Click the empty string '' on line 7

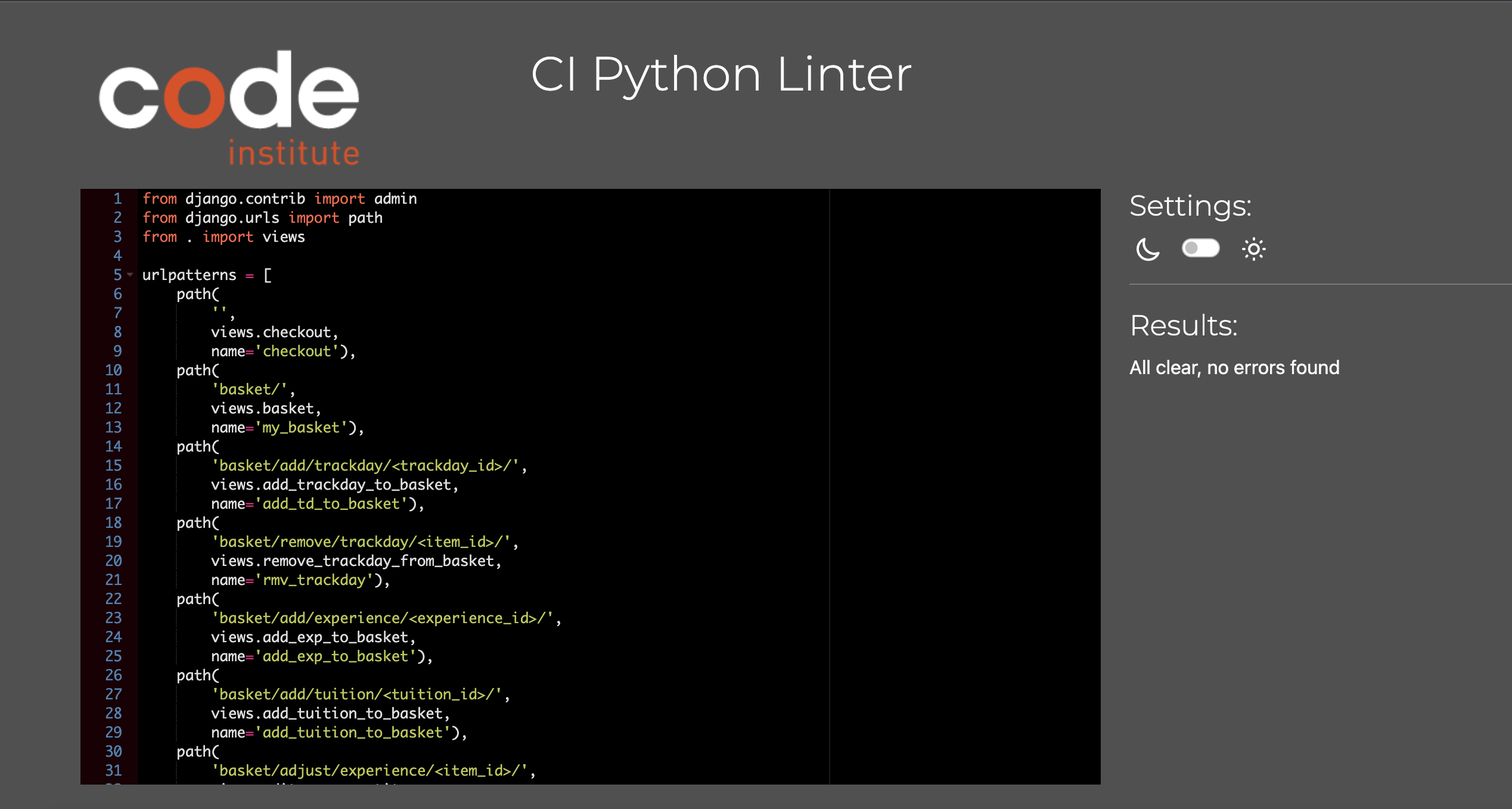click(219, 310)
